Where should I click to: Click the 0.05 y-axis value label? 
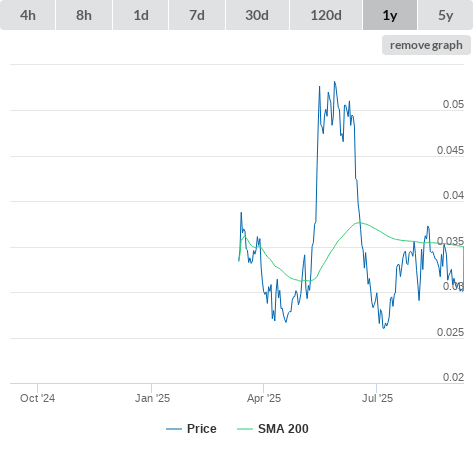pyautogui.click(x=453, y=104)
